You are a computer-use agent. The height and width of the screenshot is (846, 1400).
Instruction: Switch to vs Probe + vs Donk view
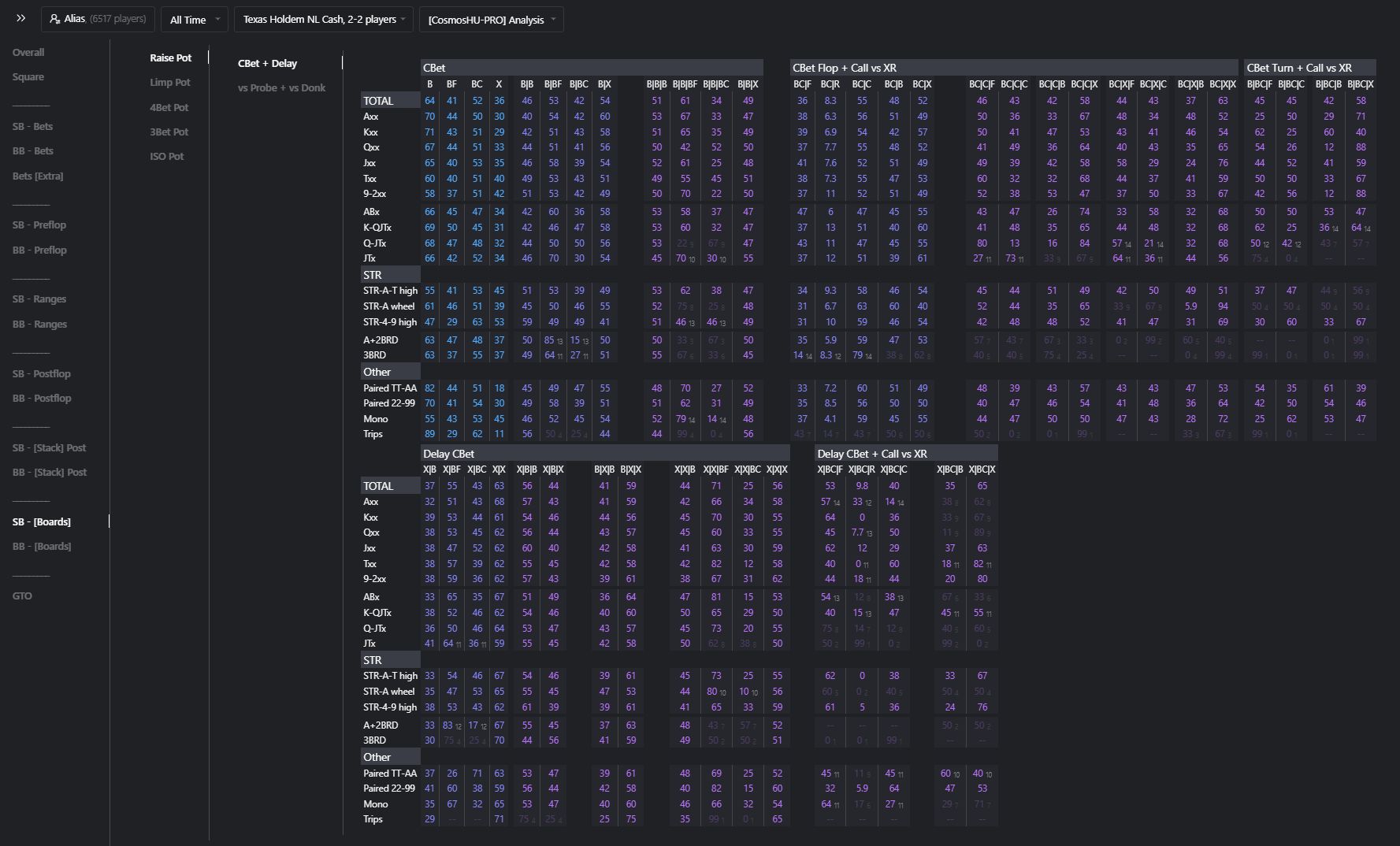point(281,88)
